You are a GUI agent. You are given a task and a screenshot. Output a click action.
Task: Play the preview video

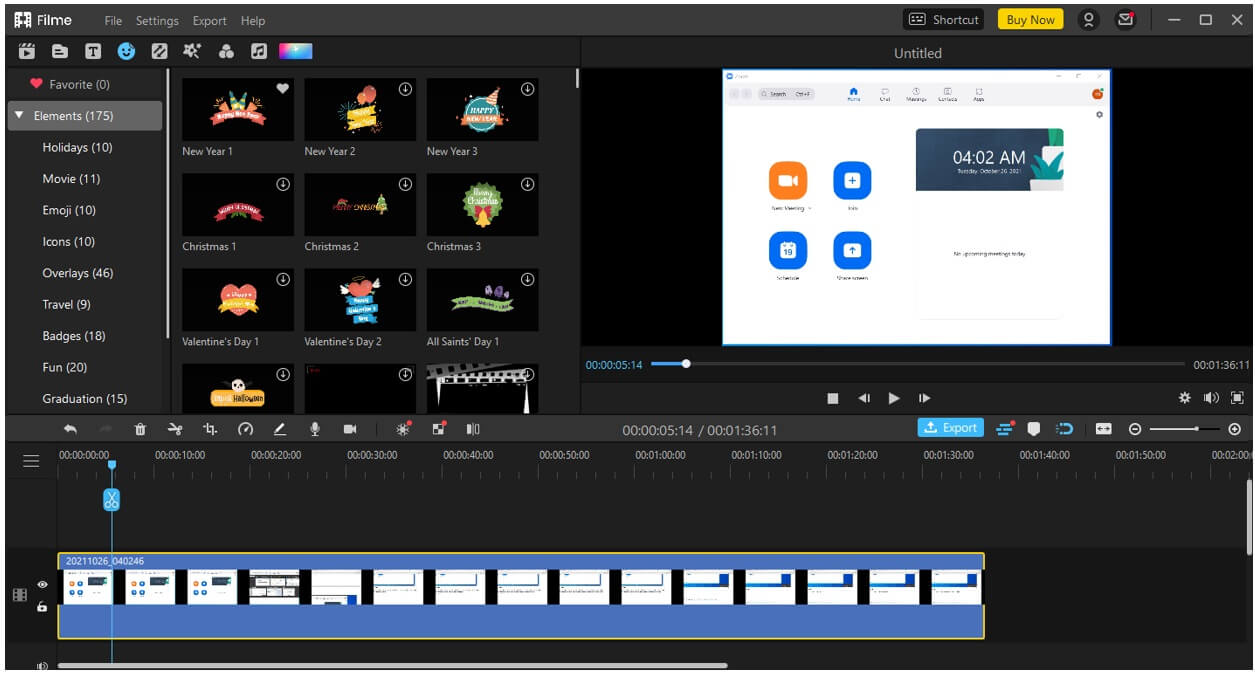pyautogui.click(x=894, y=398)
